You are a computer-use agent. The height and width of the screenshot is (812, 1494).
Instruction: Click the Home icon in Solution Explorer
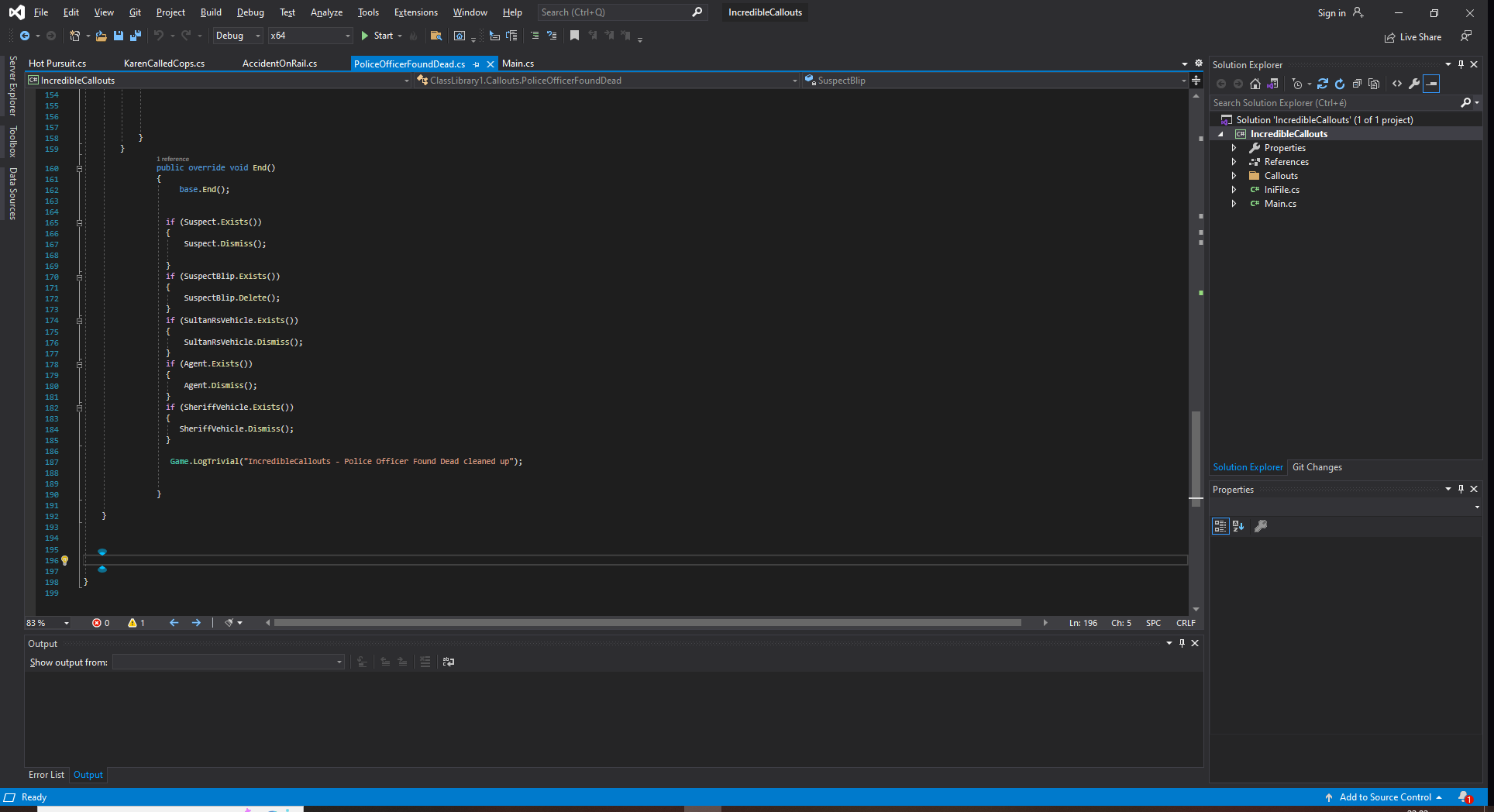1255,84
